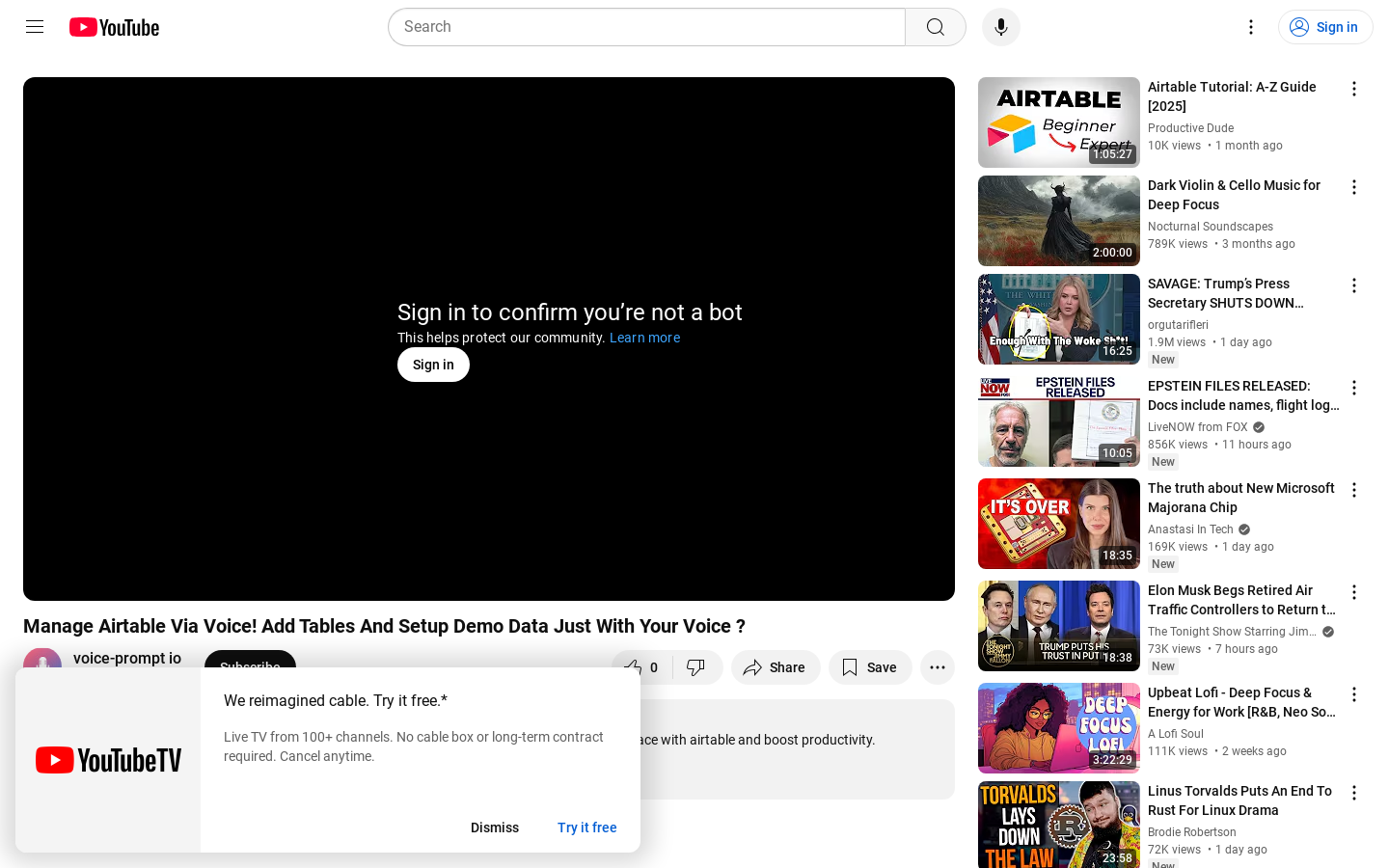Open orgutarifleri channel name

point(1178,325)
